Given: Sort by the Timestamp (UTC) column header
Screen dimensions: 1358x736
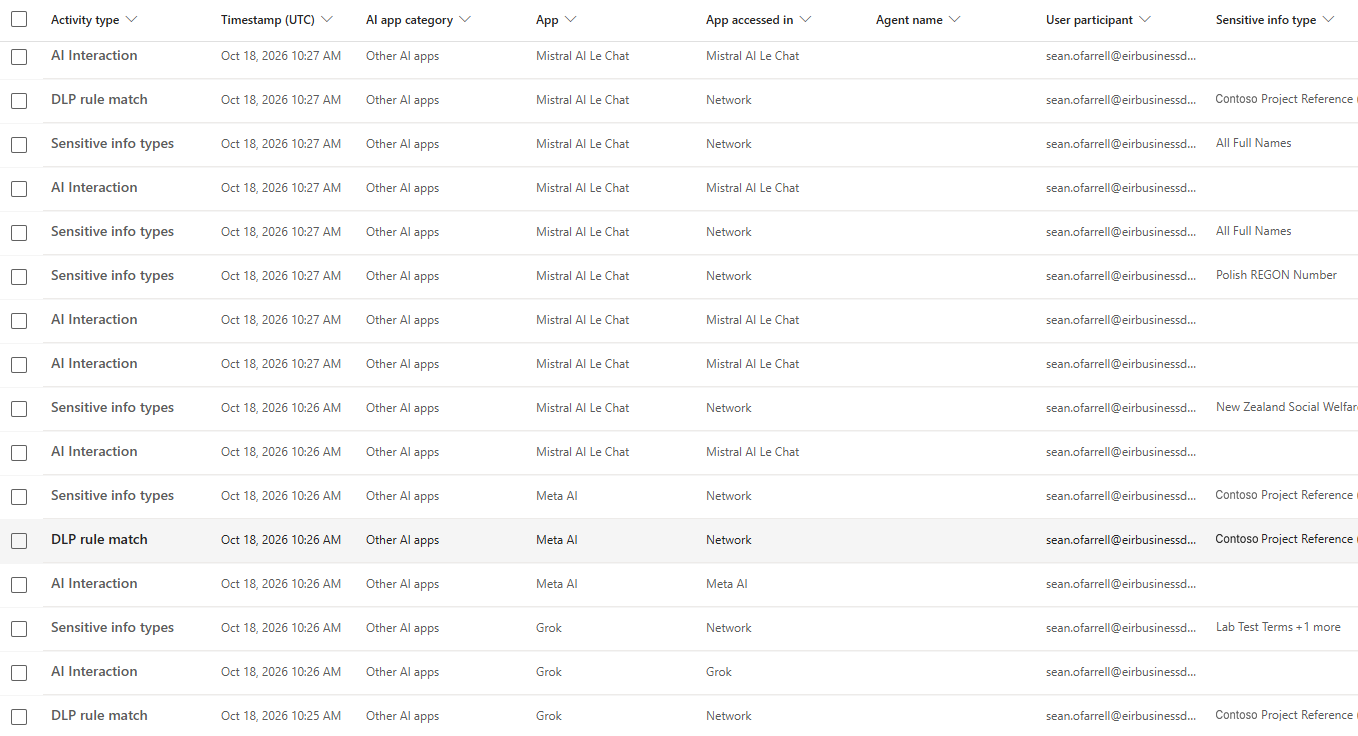Looking at the screenshot, I should [267, 20].
